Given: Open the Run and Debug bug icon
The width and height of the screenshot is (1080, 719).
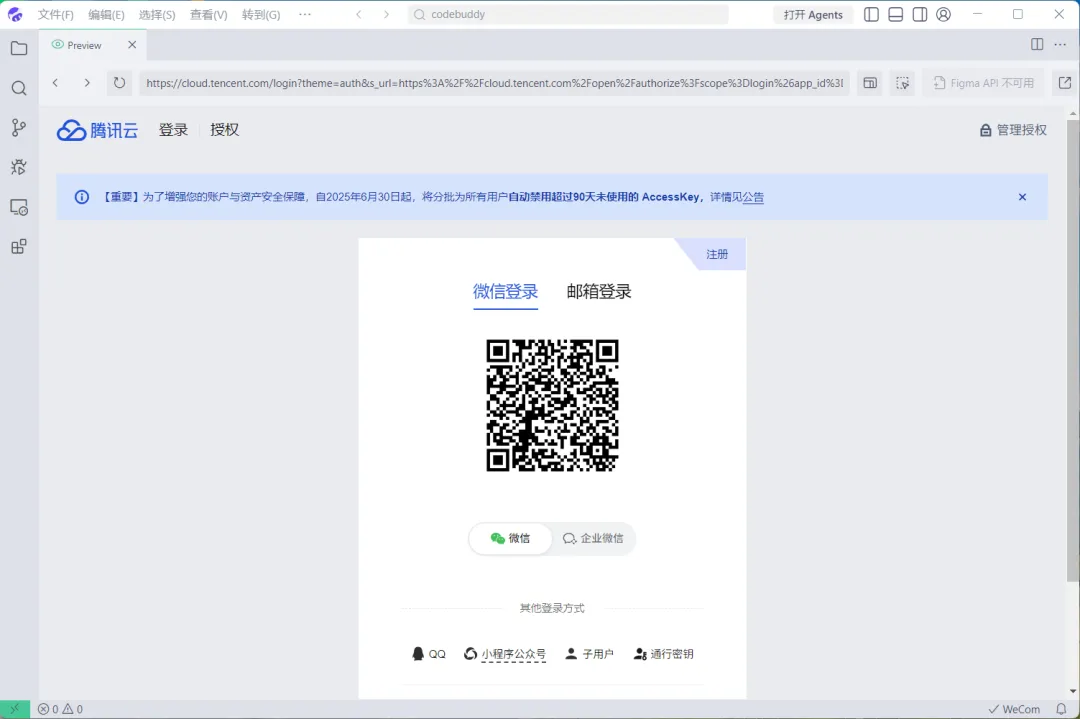Looking at the screenshot, I should click(x=19, y=167).
